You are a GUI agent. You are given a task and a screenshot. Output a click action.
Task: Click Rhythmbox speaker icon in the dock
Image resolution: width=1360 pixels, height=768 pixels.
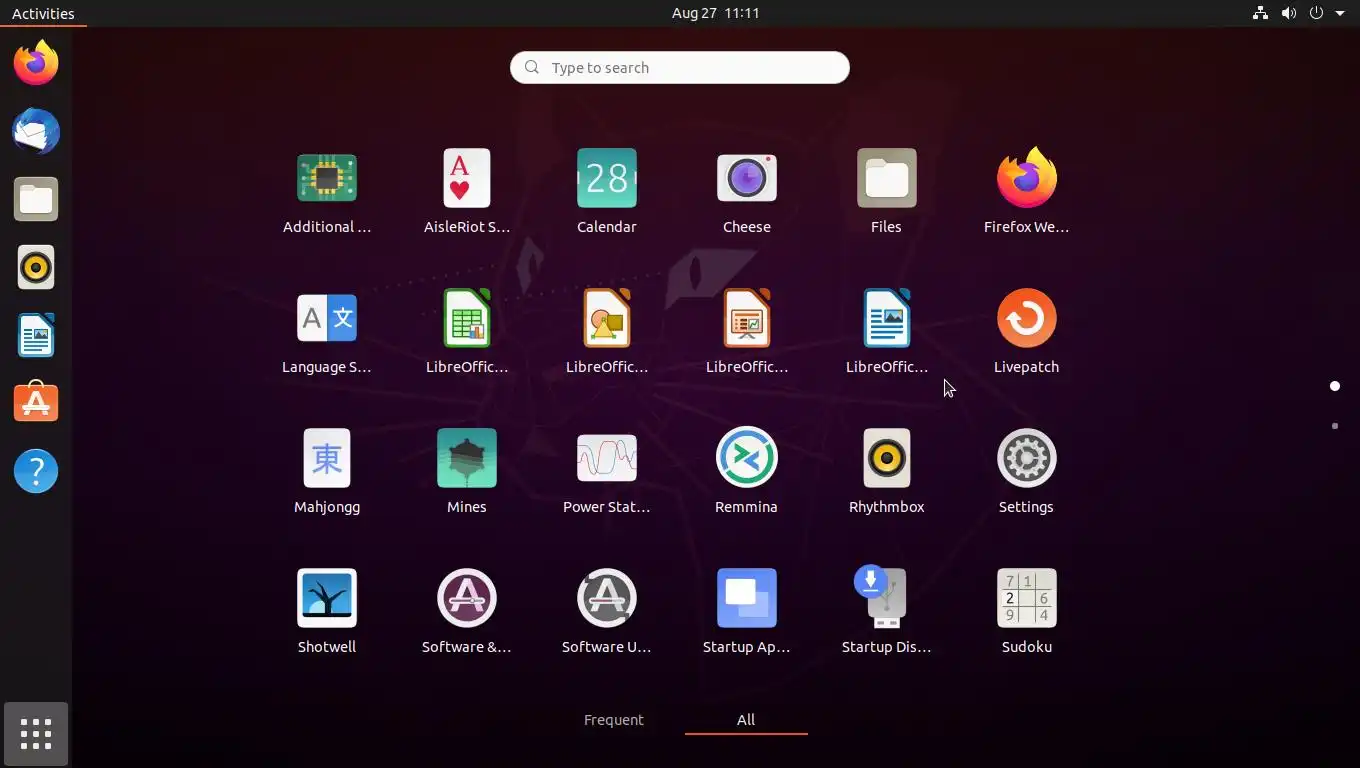point(36,268)
